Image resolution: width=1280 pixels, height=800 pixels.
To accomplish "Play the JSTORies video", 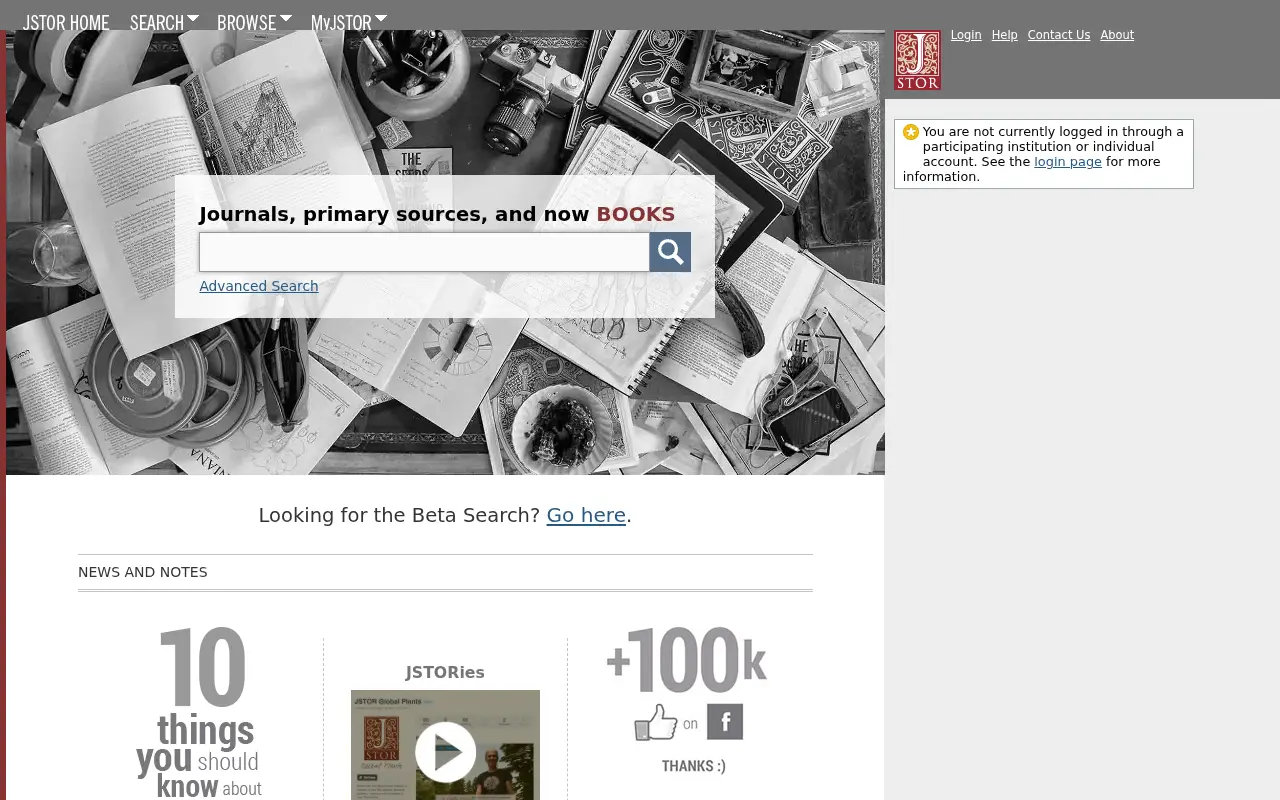I will 445,752.
